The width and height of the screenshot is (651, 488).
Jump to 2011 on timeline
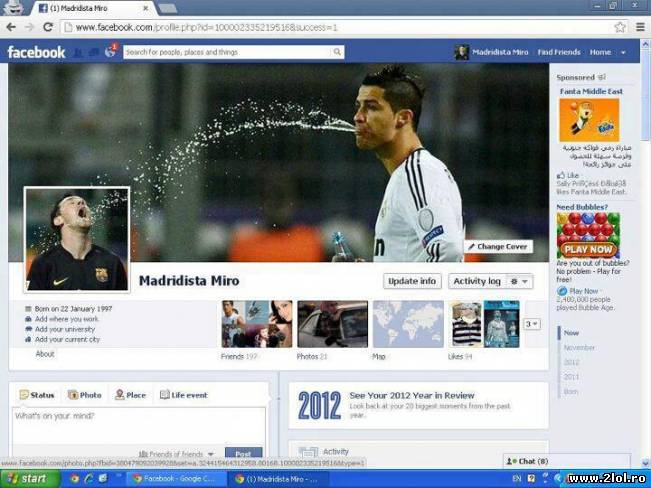tap(571, 377)
